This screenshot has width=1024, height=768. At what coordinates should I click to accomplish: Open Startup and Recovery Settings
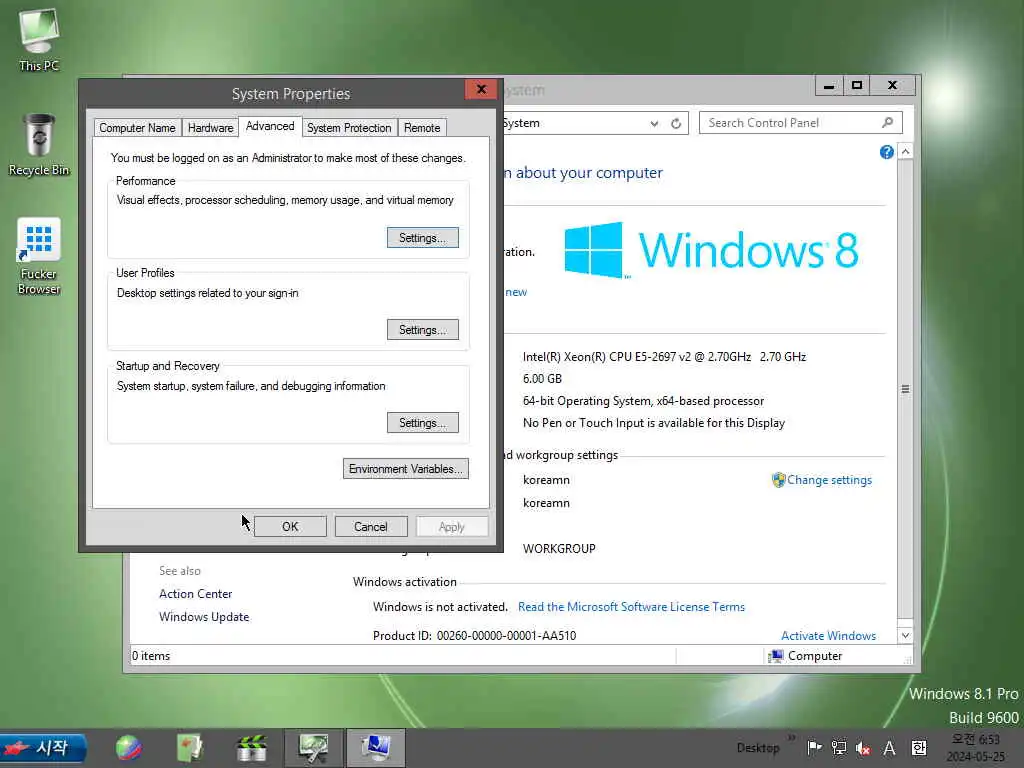click(x=423, y=423)
